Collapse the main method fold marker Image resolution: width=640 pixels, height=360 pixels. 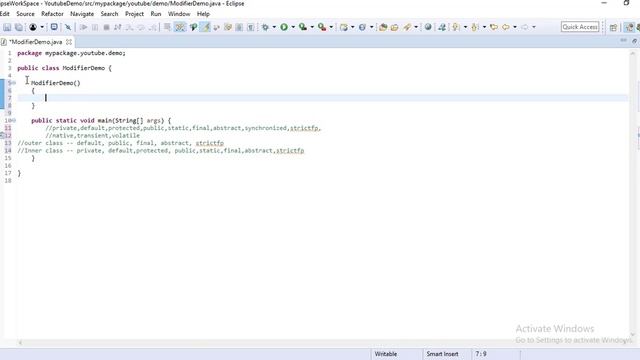(x=14, y=120)
